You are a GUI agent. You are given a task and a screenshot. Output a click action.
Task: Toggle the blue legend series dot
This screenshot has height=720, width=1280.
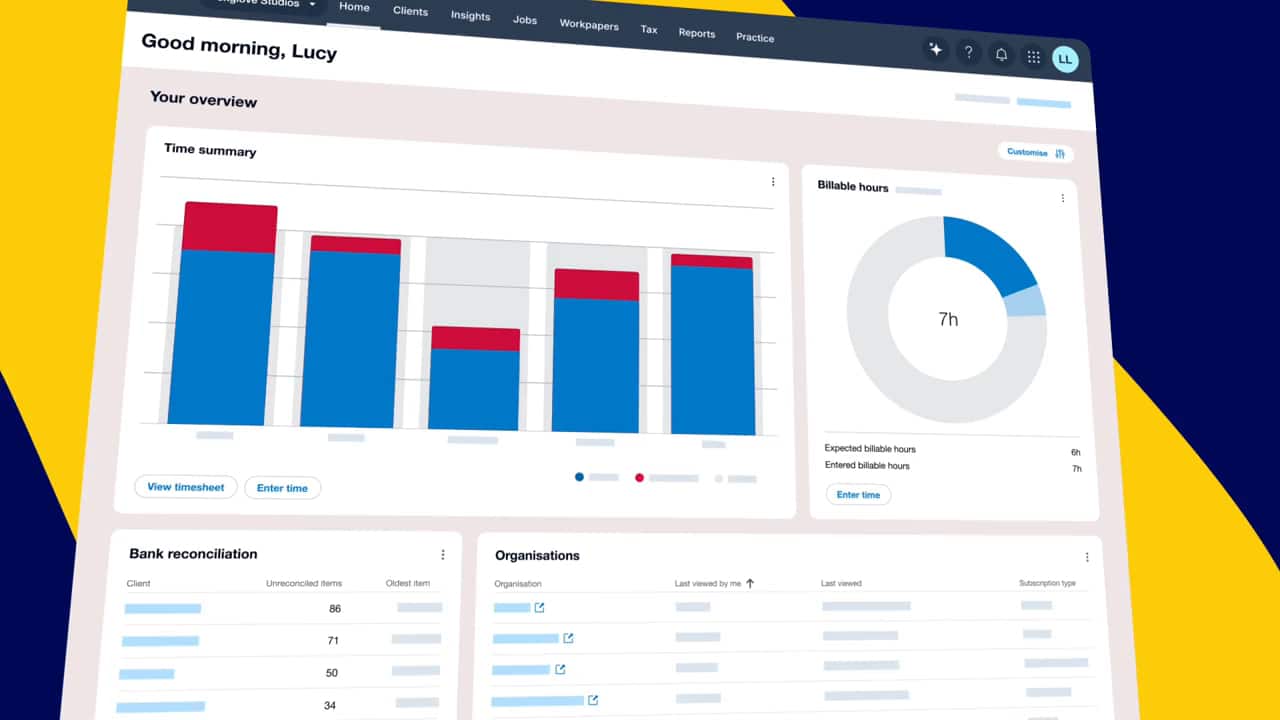tap(579, 477)
